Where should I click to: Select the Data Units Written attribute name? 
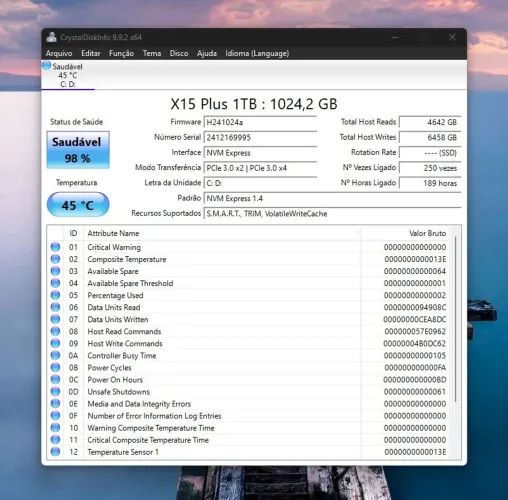(x=118, y=319)
